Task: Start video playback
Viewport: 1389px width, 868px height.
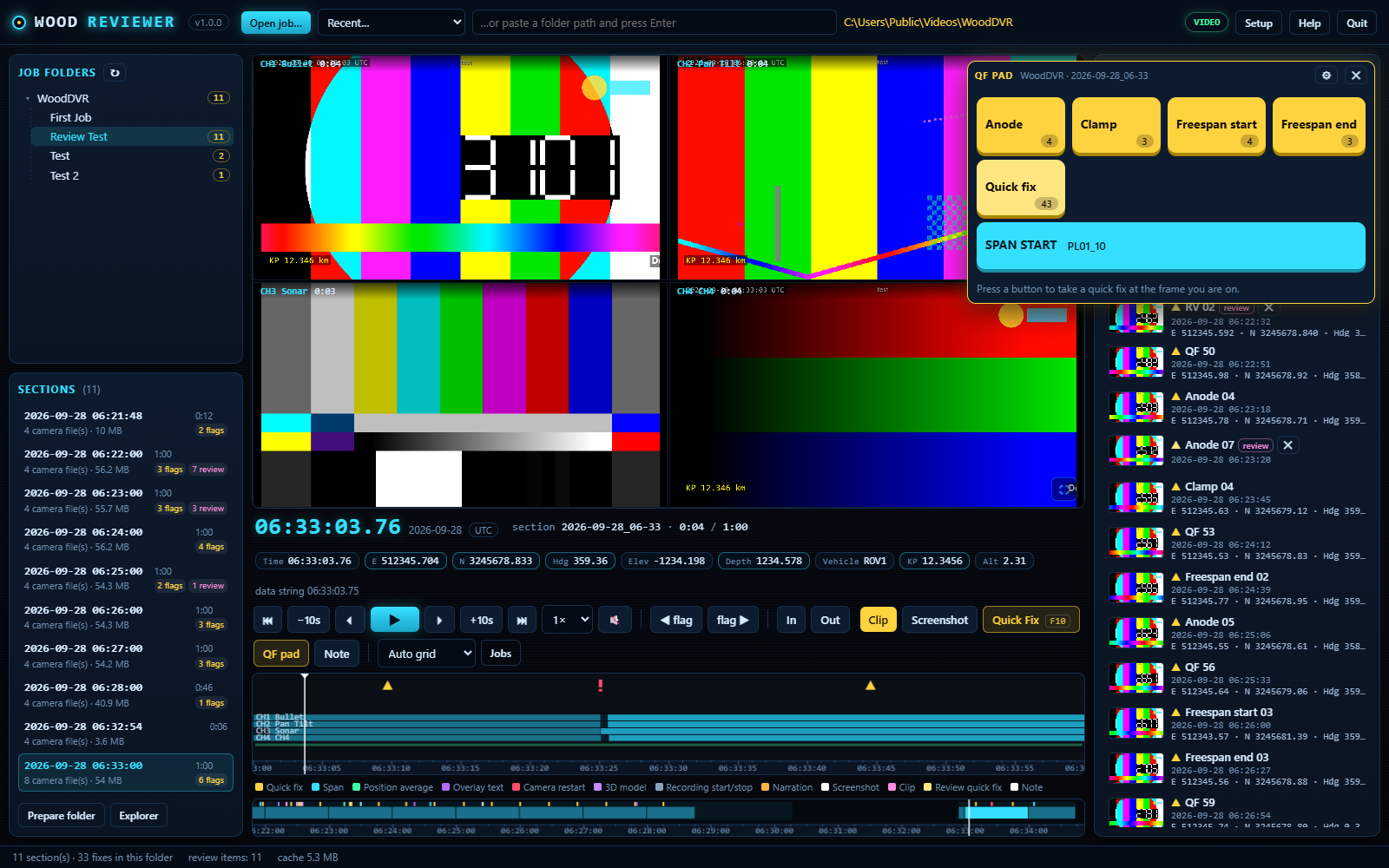Action: point(394,620)
